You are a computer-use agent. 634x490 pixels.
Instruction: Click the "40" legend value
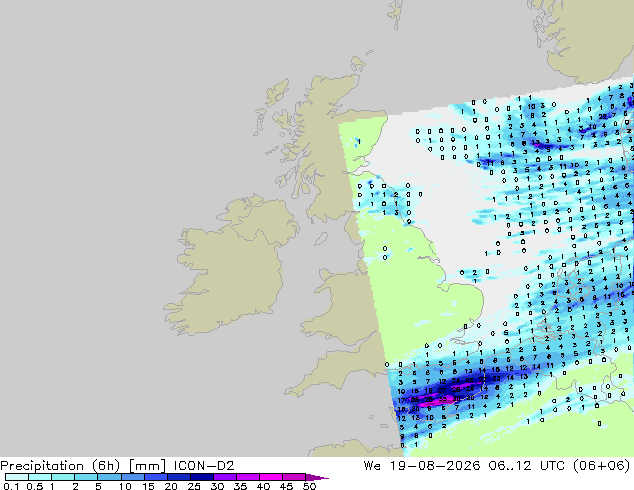263,486
